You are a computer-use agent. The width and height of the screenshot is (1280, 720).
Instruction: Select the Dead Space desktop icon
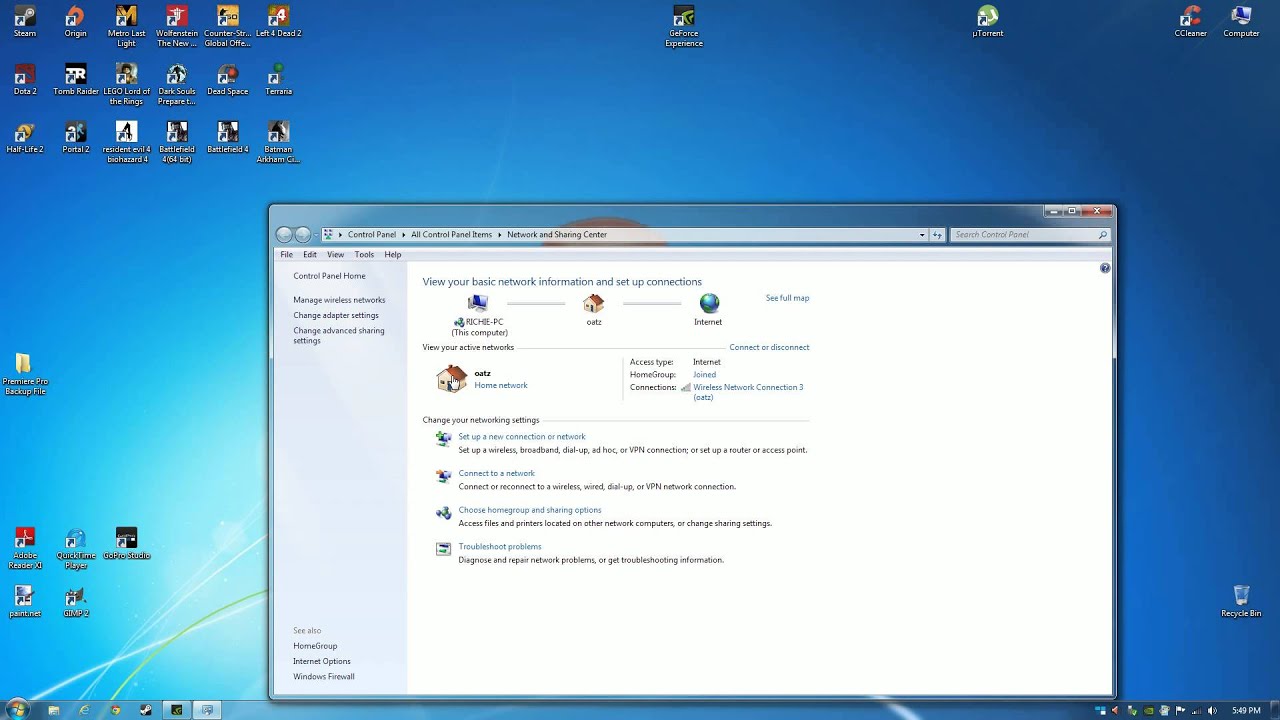pyautogui.click(x=227, y=80)
